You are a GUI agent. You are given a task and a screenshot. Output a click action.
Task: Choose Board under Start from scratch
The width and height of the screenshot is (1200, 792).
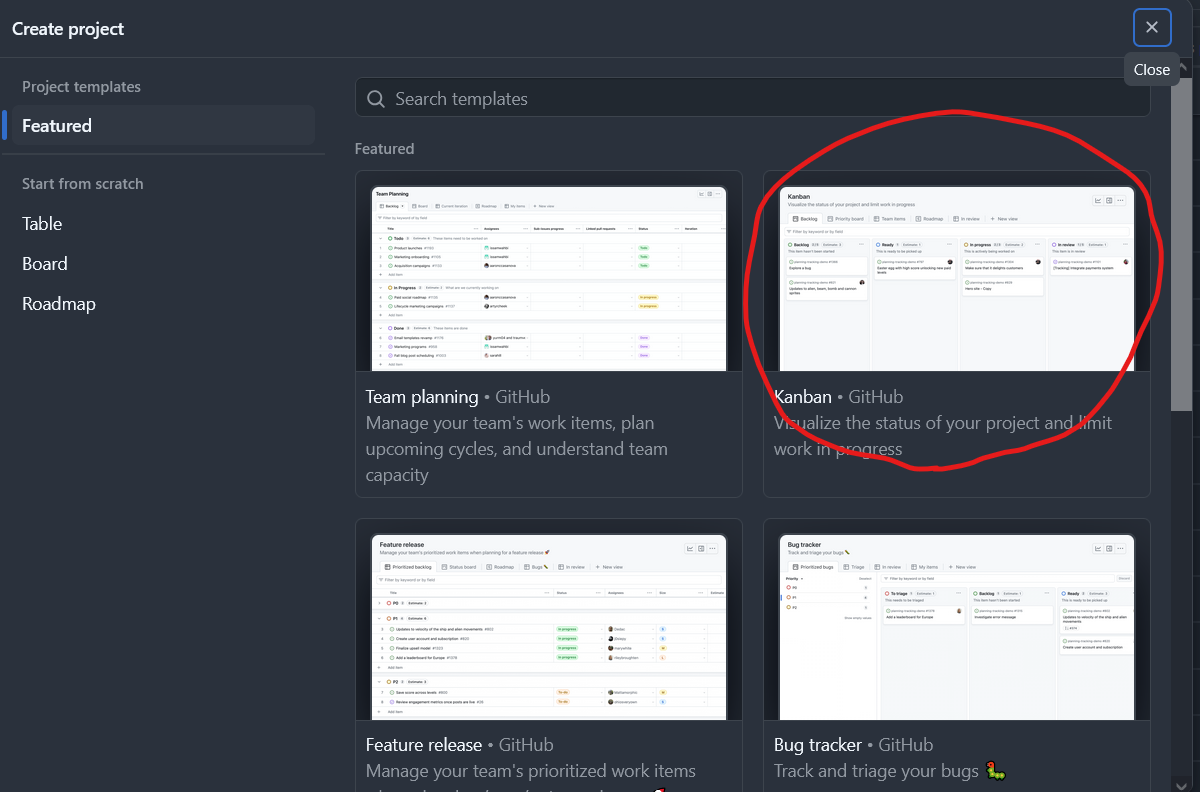[45, 264]
